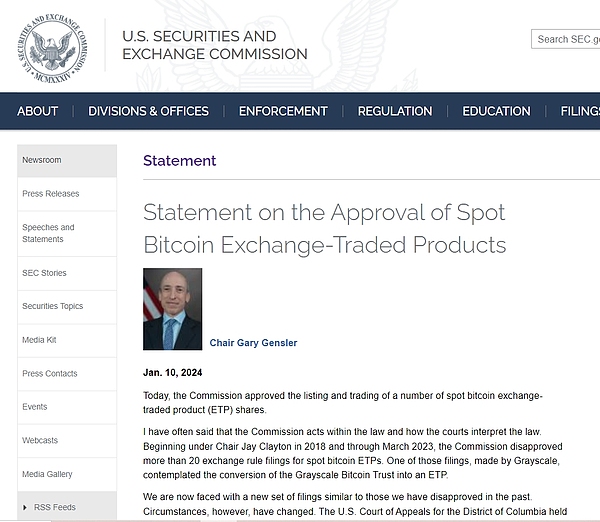Screen dimensions: 600x522
Task: Go to Events page
Action: pos(35,407)
